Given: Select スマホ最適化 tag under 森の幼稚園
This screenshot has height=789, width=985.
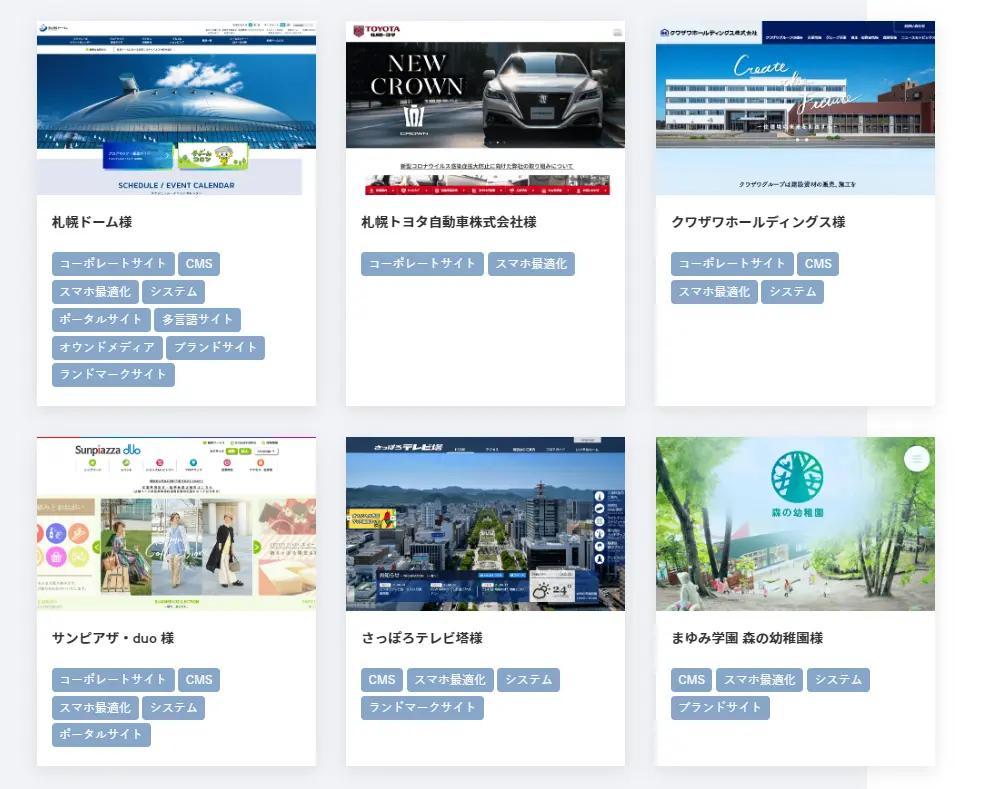Looking at the screenshot, I should click(759, 680).
